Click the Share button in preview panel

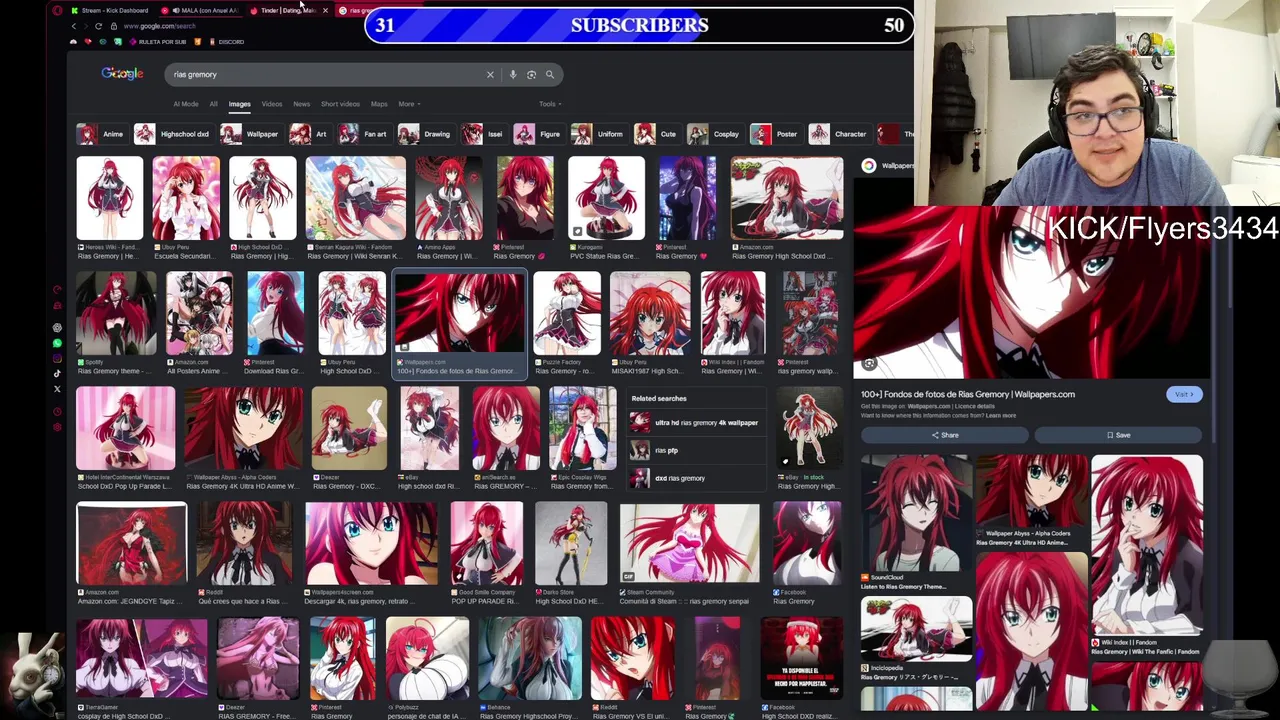tap(945, 435)
